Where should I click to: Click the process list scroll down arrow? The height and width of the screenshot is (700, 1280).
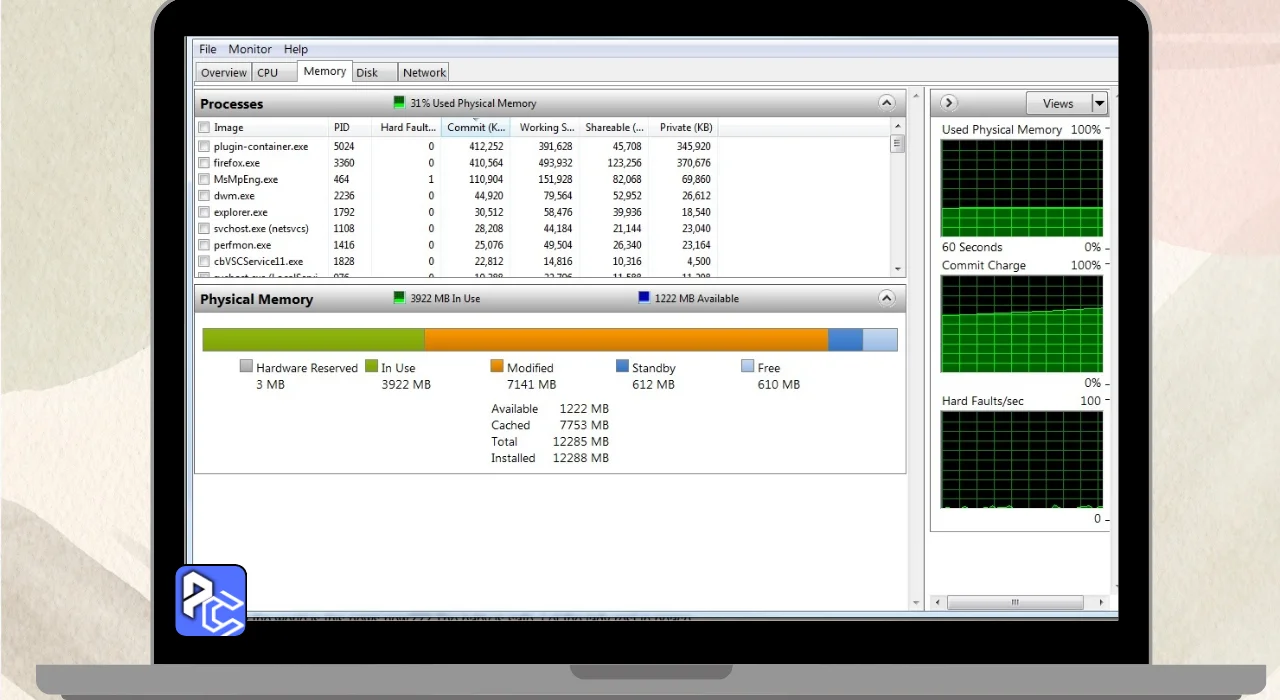897,269
